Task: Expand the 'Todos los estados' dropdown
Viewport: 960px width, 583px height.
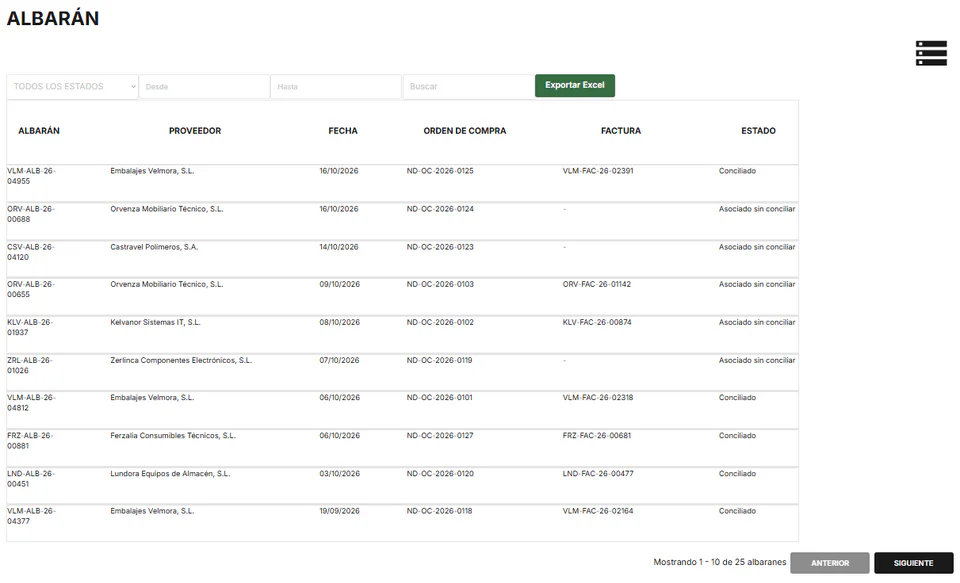Action: [x=72, y=86]
